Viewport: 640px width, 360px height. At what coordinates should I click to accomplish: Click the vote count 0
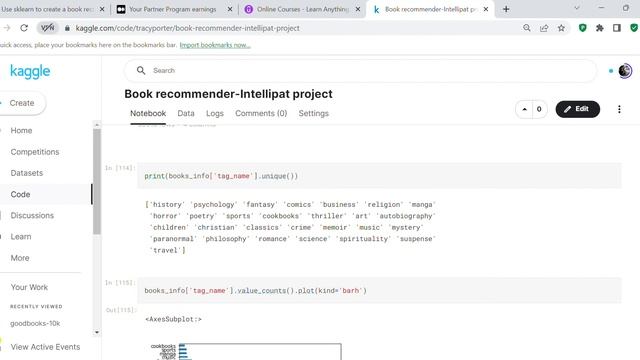point(539,109)
